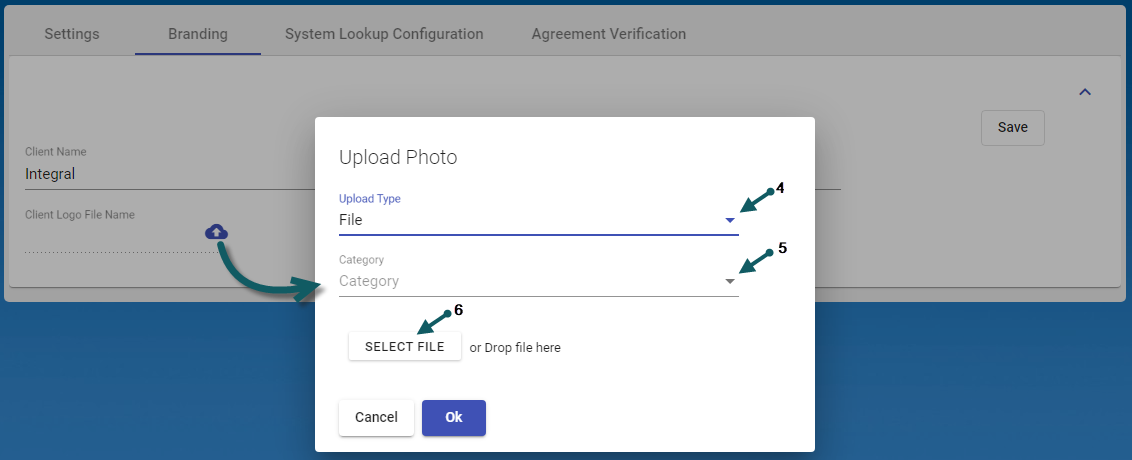Switch to the Settings tab
Viewport: 1132px width, 460px height.
click(x=72, y=34)
